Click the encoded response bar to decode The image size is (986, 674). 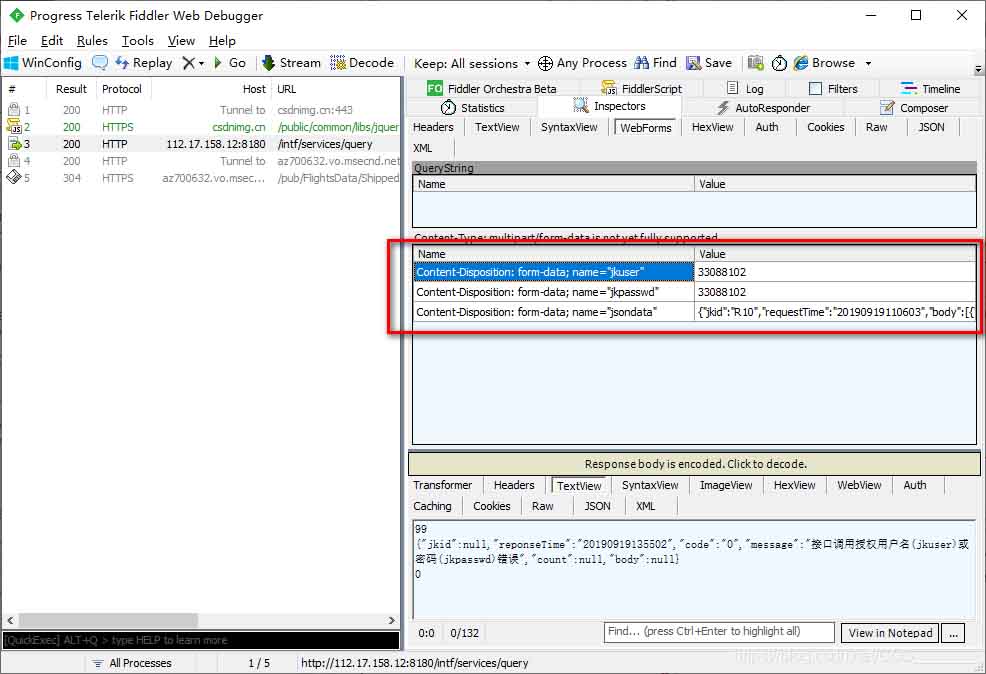pos(694,463)
